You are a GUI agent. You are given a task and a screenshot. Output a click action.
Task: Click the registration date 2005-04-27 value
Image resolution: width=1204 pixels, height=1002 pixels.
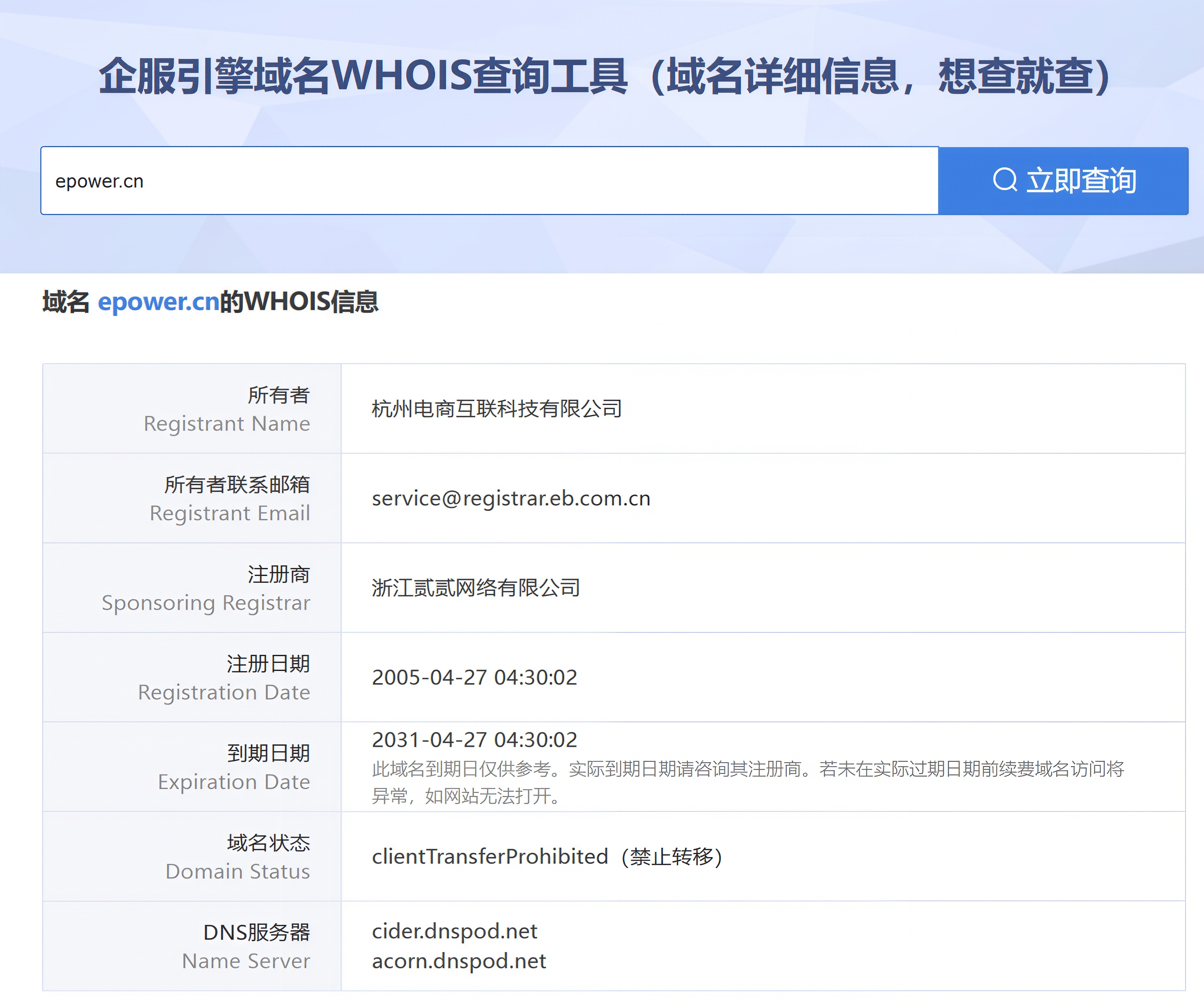click(474, 677)
